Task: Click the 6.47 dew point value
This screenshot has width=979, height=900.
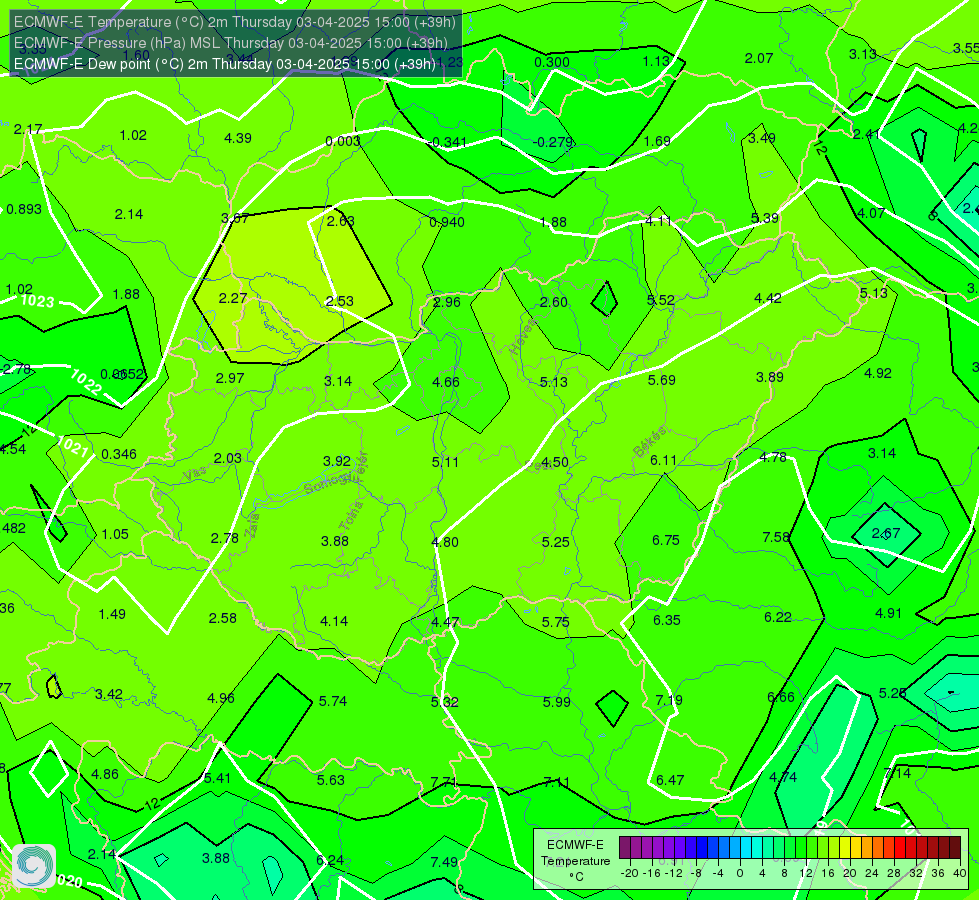Action: pyautogui.click(x=670, y=780)
